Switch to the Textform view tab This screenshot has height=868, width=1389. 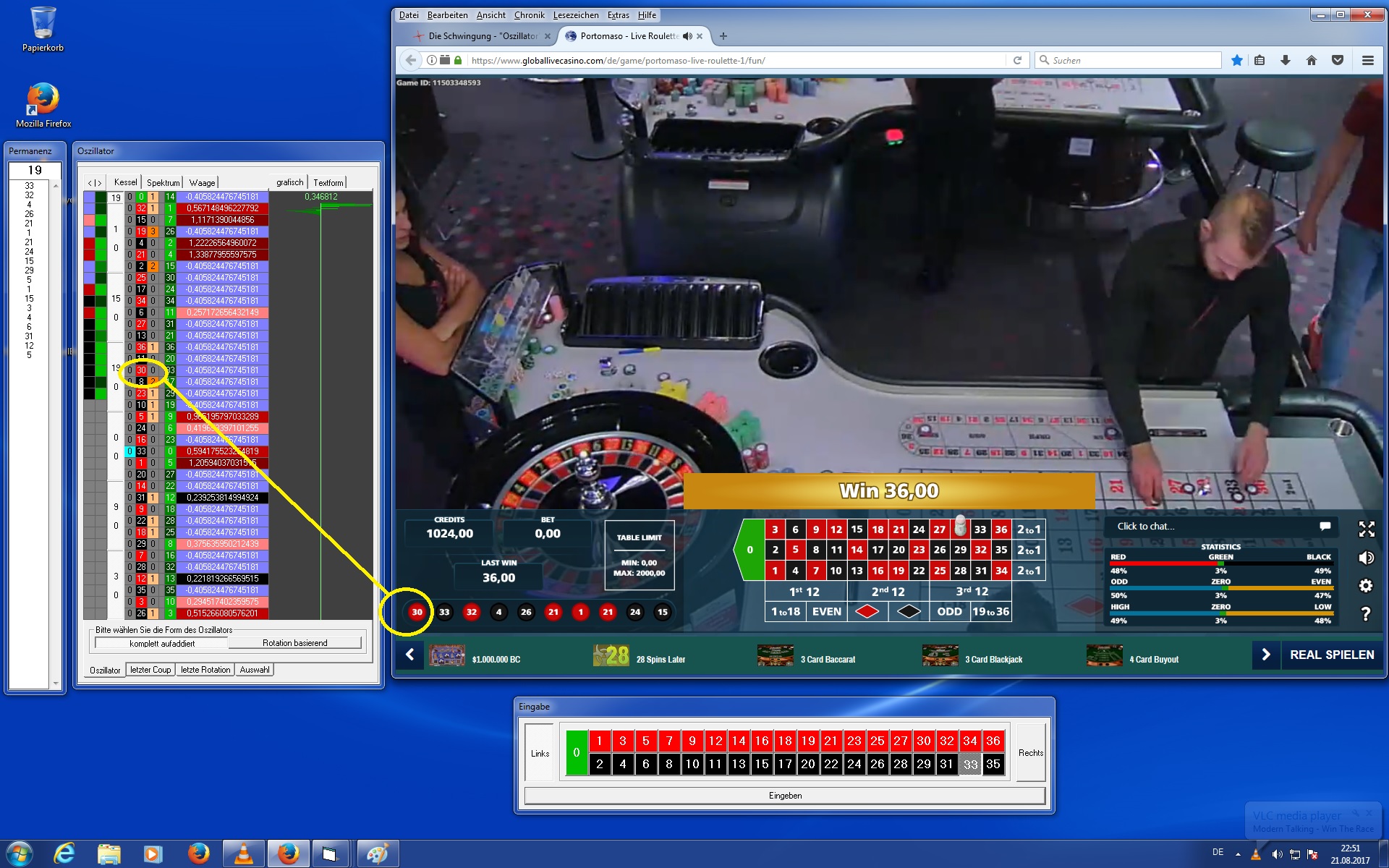click(328, 182)
